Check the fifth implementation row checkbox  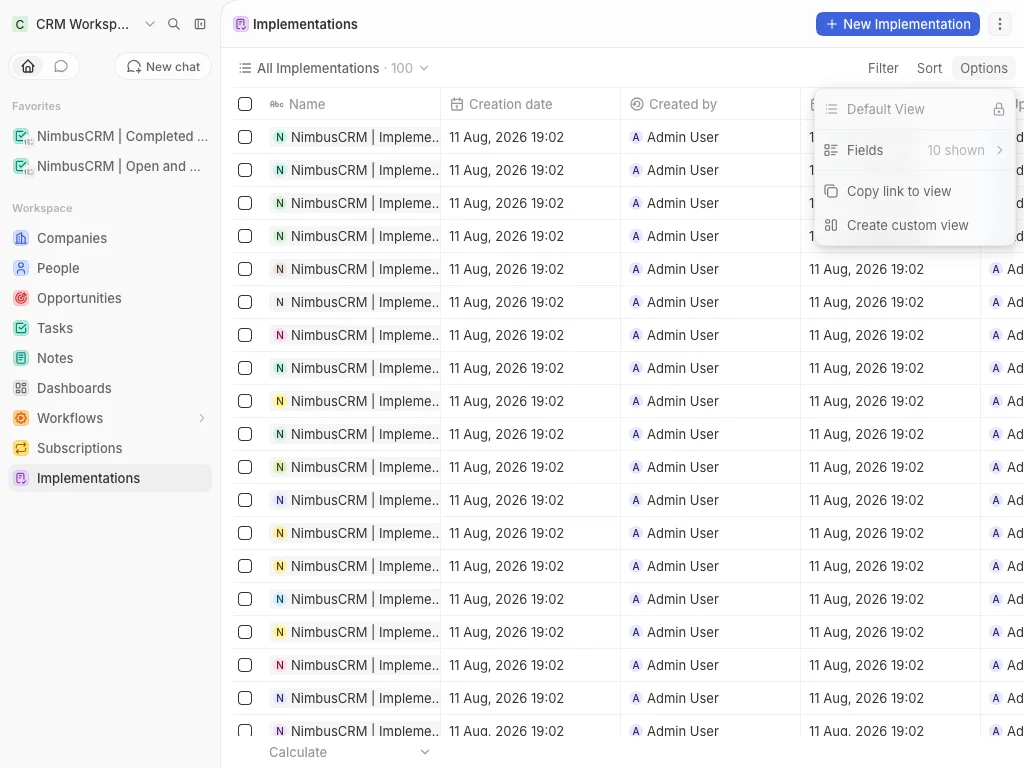(x=245, y=269)
